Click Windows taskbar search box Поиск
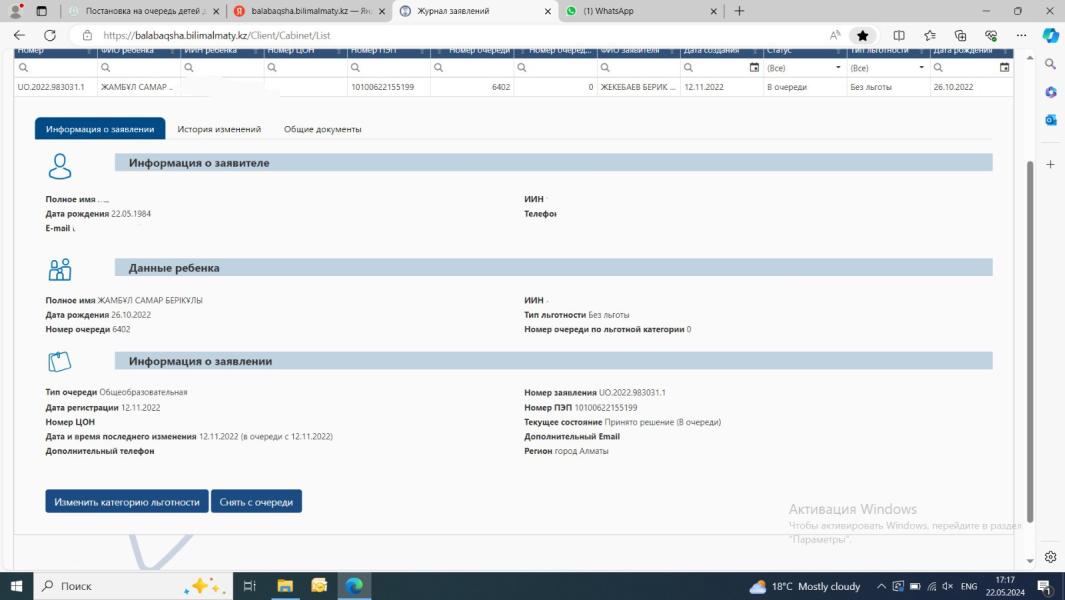 (x=132, y=586)
